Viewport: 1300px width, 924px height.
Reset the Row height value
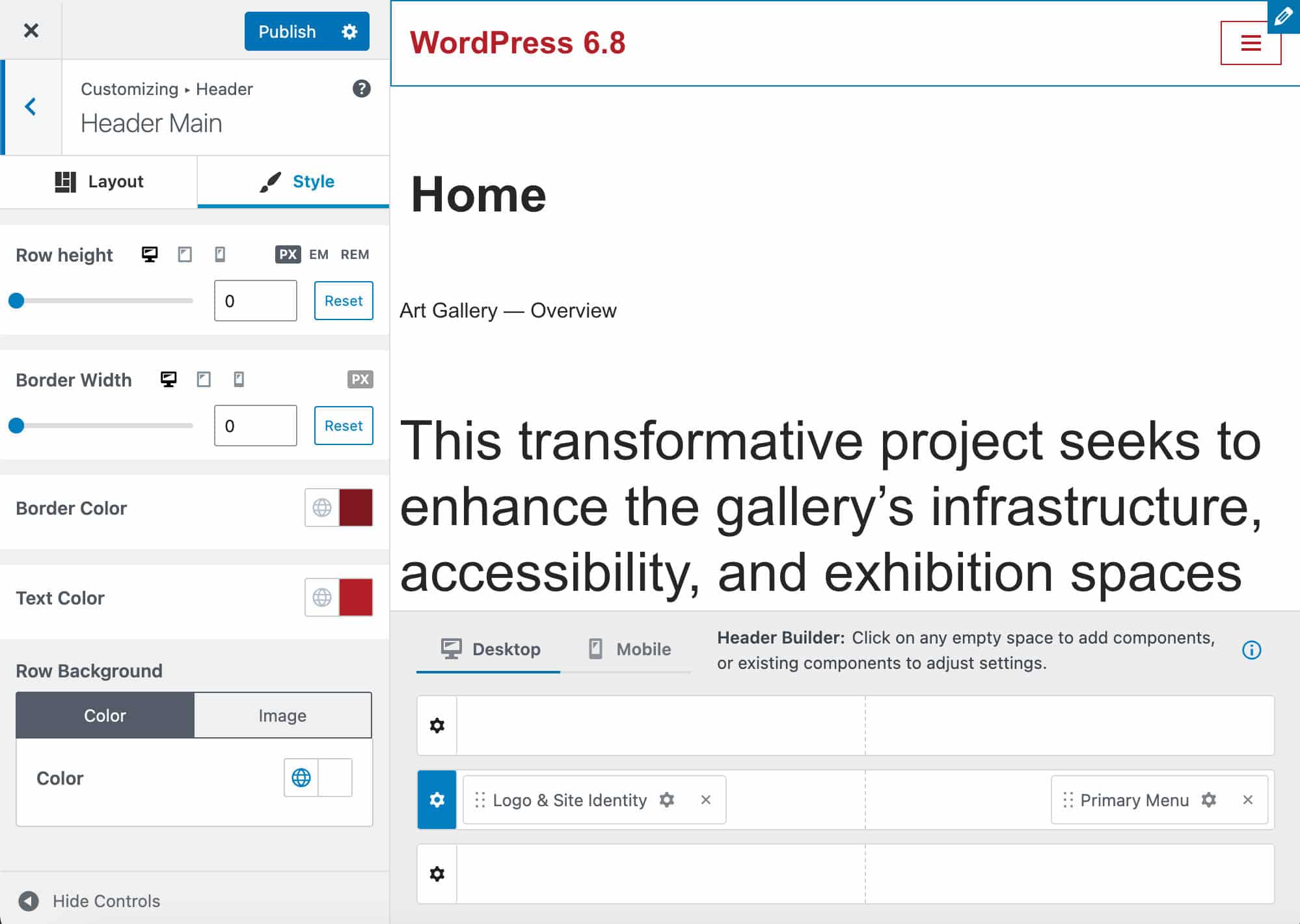coord(344,301)
